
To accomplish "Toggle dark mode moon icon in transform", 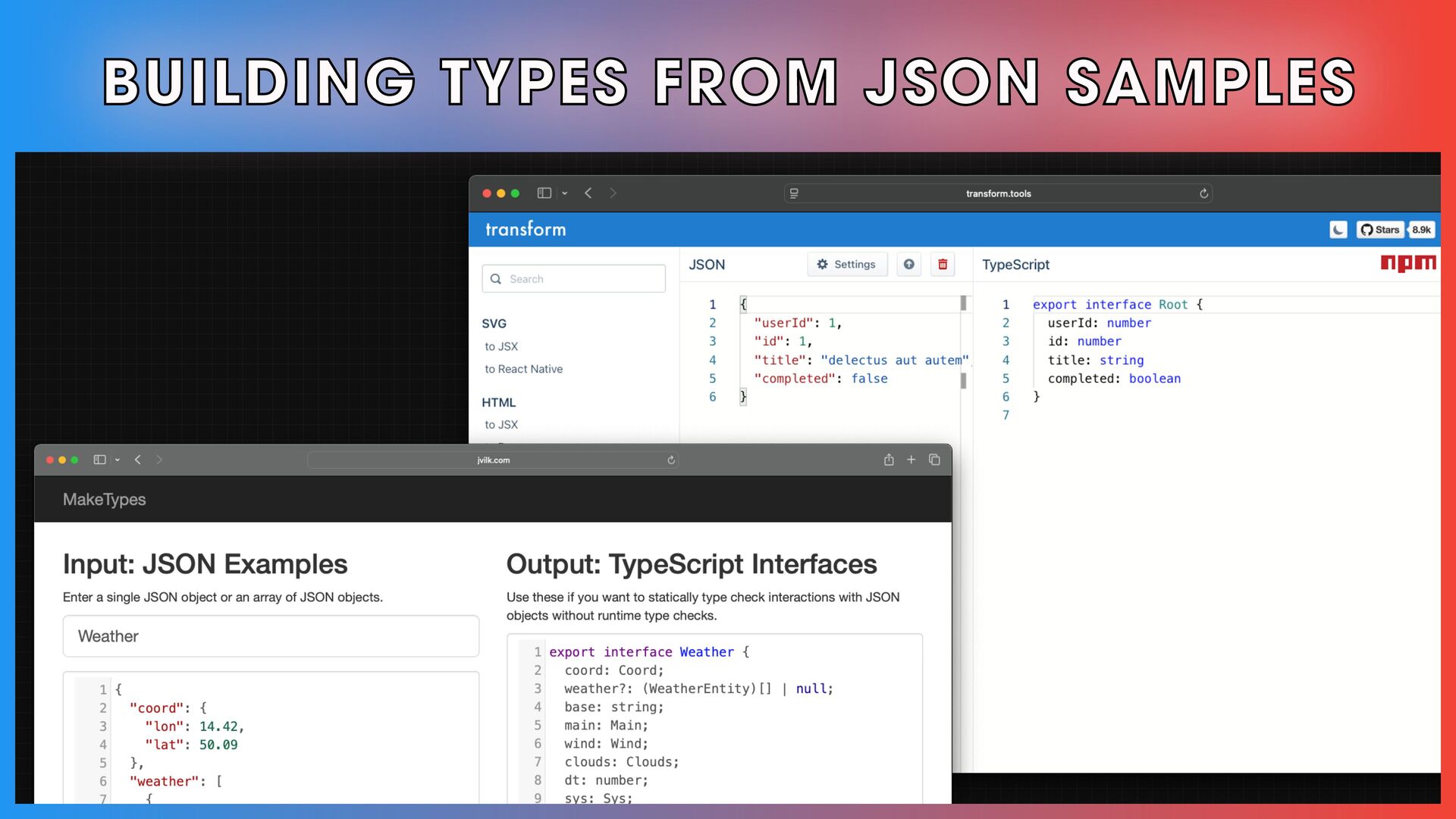I will [x=1338, y=230].
